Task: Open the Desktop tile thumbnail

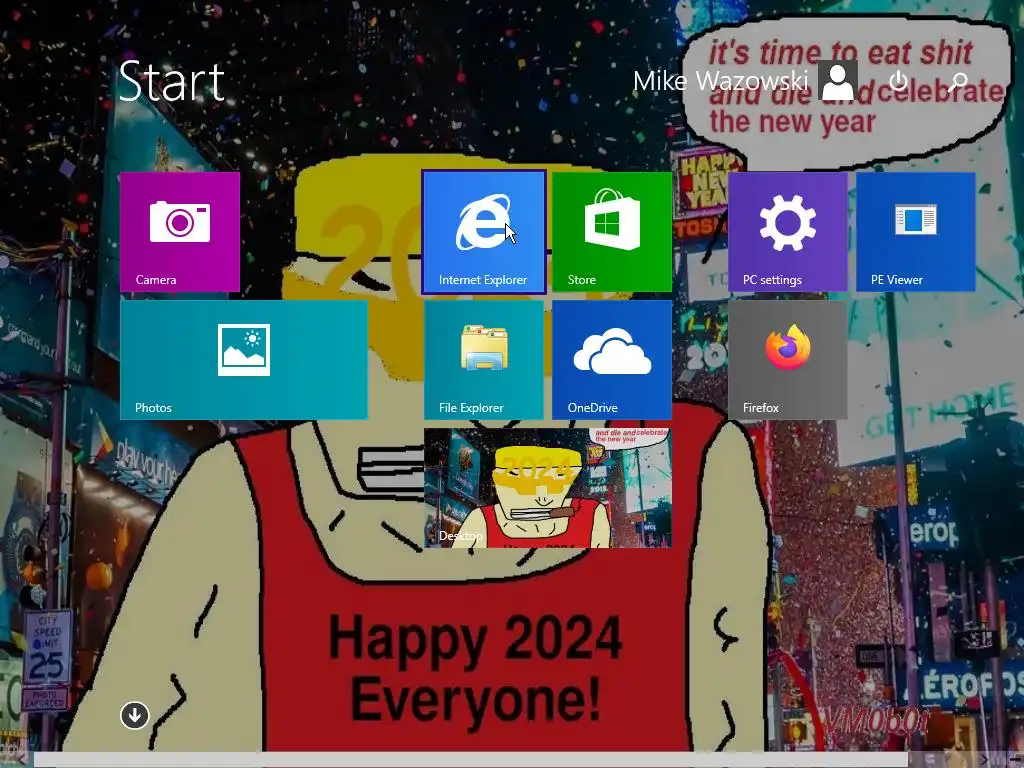Action: (x=548, y=488)
